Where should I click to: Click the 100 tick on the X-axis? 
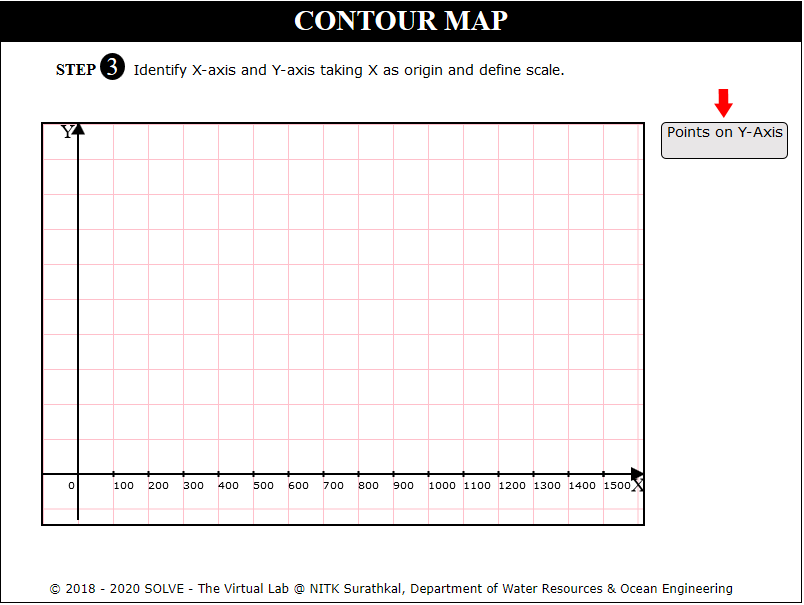(x=123, y=486)
